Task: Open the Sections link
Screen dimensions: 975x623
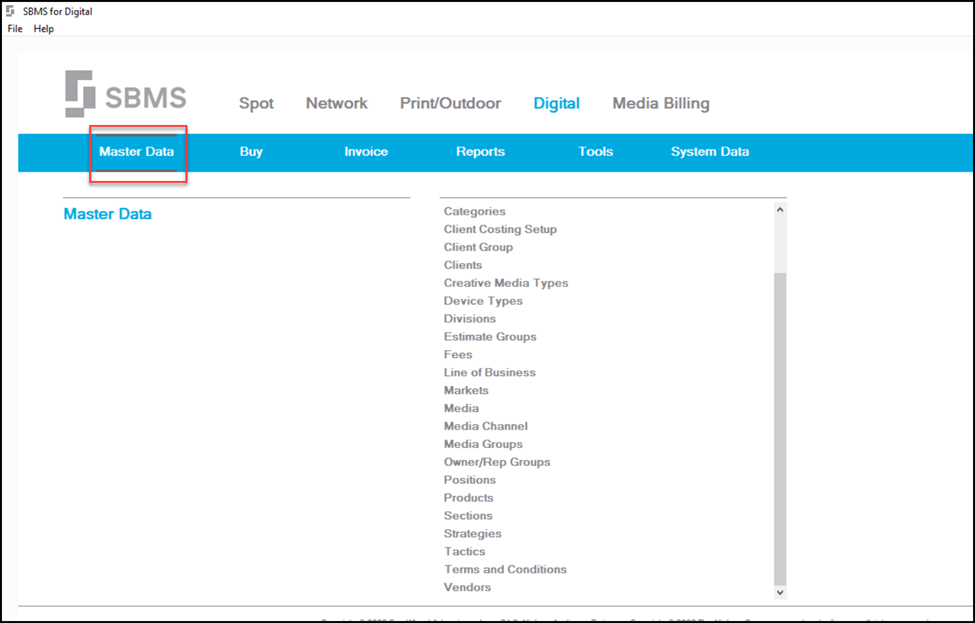Action: [468, 515]
